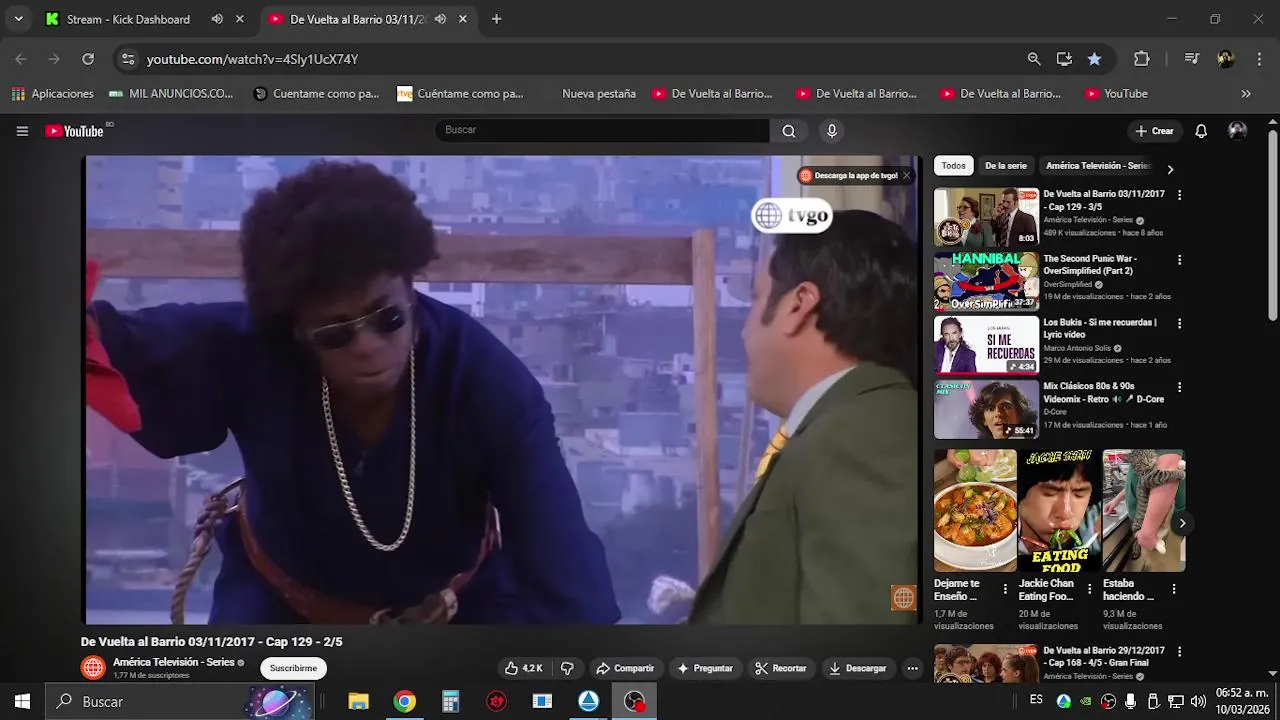
Task: Go back to the previous page
Action: [x=21, y=59]
